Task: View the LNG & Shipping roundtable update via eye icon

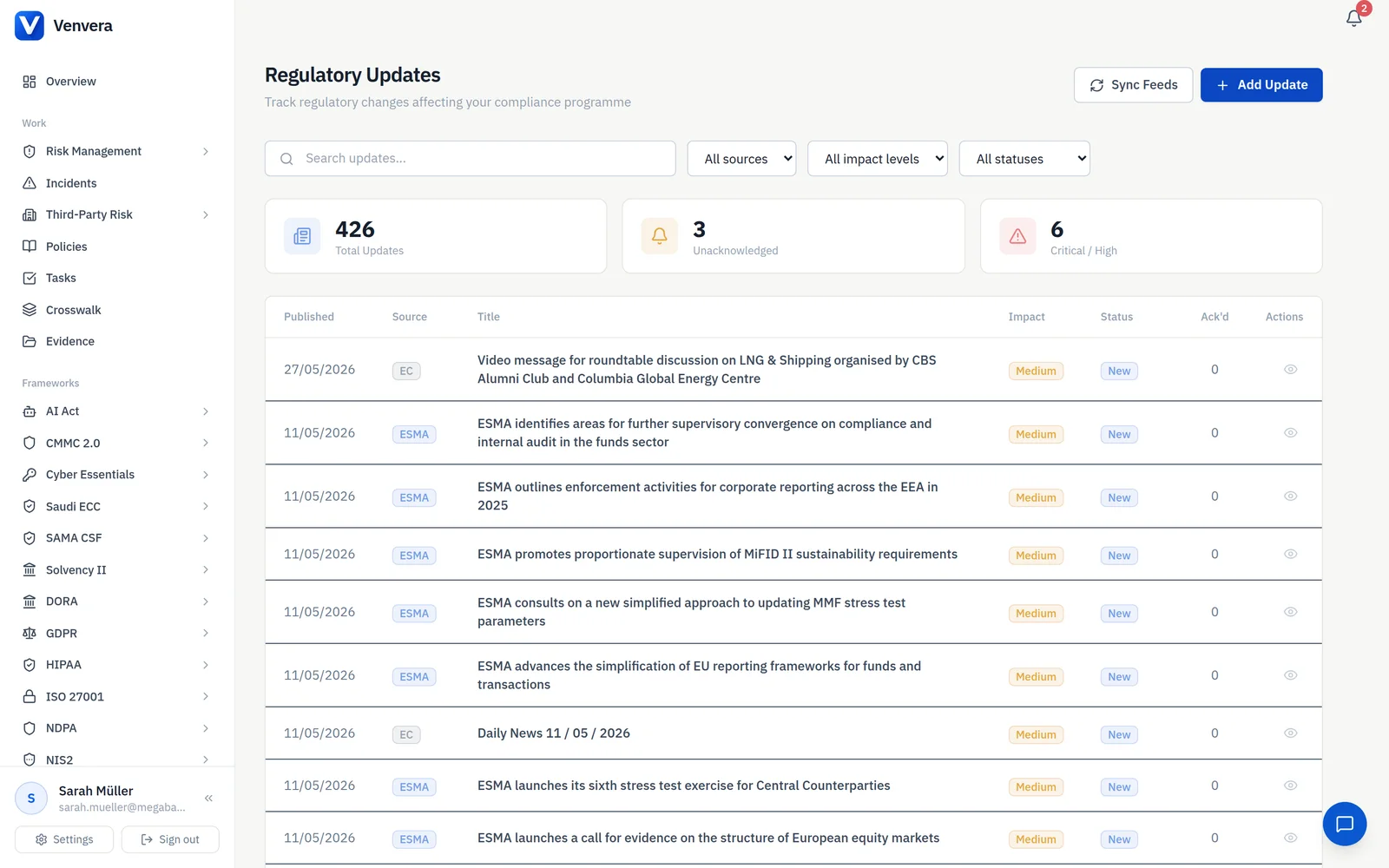Action: (x=1290, y=370)
